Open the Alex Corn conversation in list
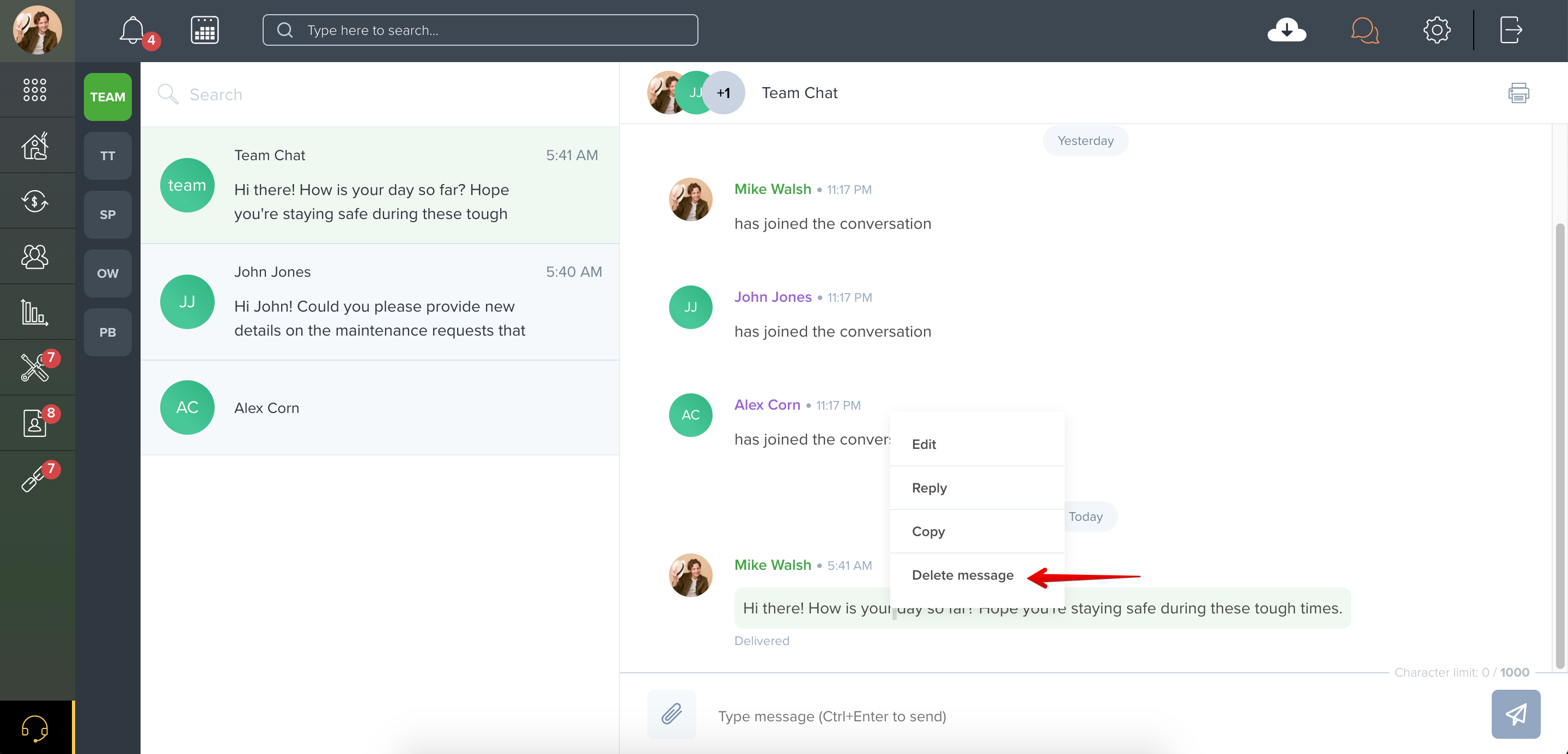 click(x=380, y=408)
